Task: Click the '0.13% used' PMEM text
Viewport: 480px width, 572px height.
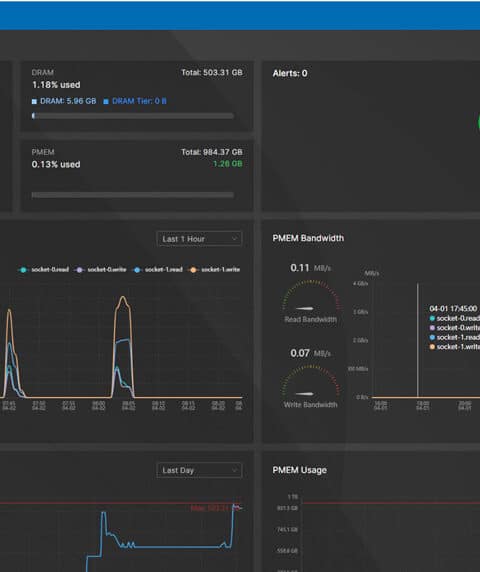Action: click(56, 164)
